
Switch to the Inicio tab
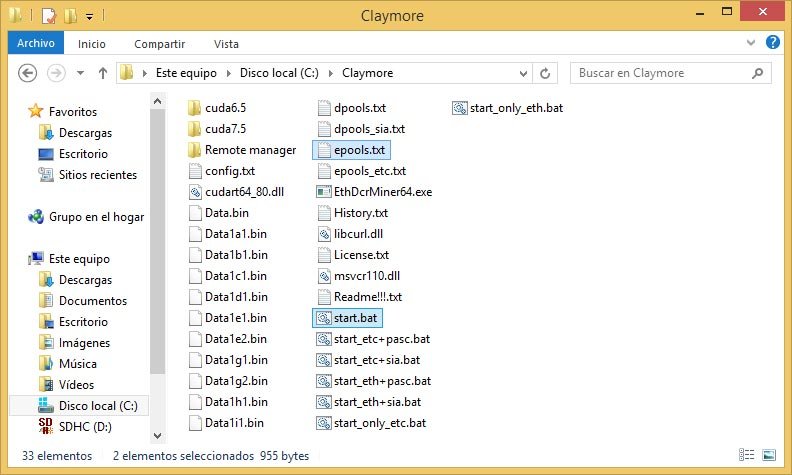pos(91,44)
